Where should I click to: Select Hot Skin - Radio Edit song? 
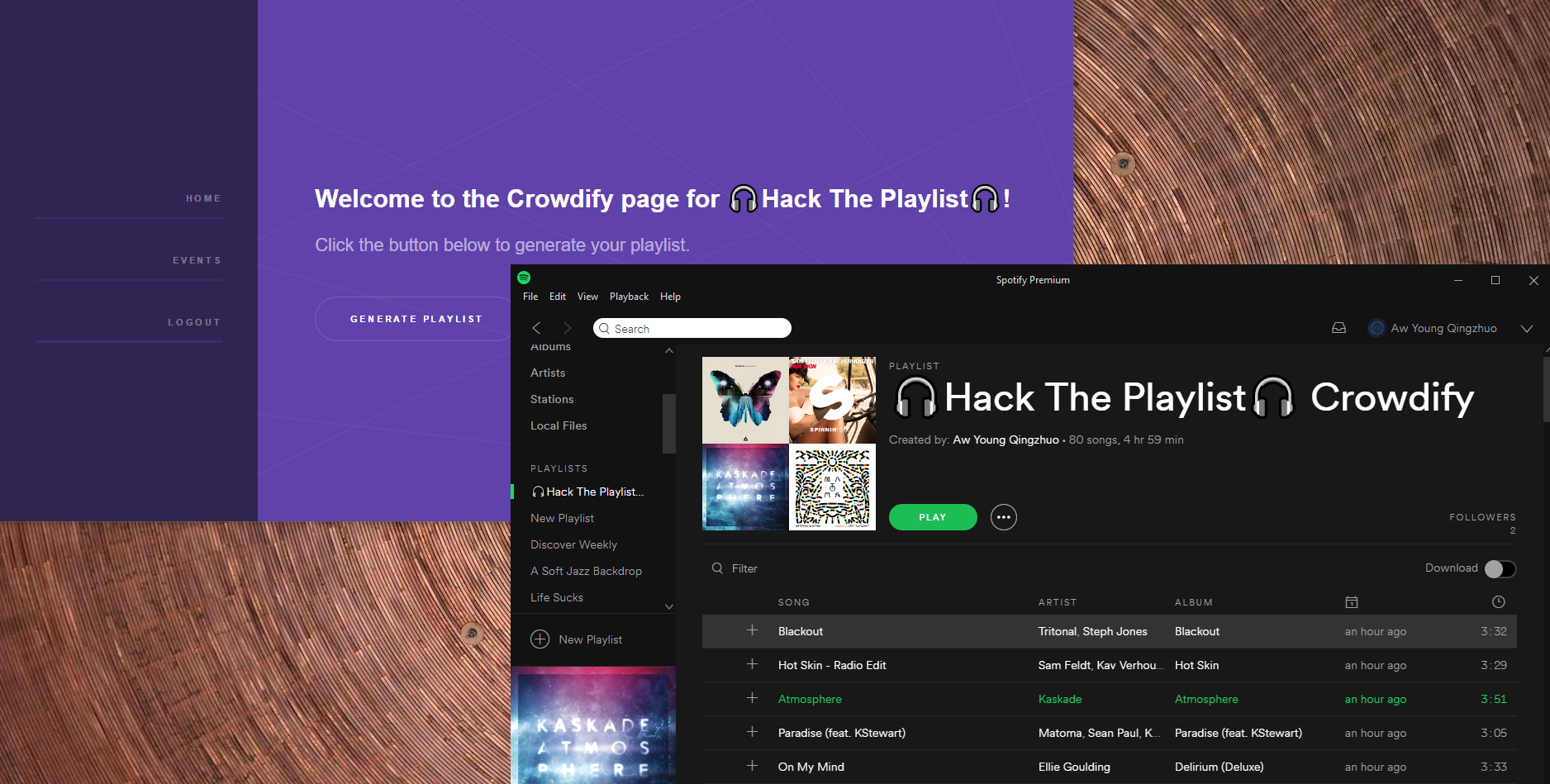832,665
